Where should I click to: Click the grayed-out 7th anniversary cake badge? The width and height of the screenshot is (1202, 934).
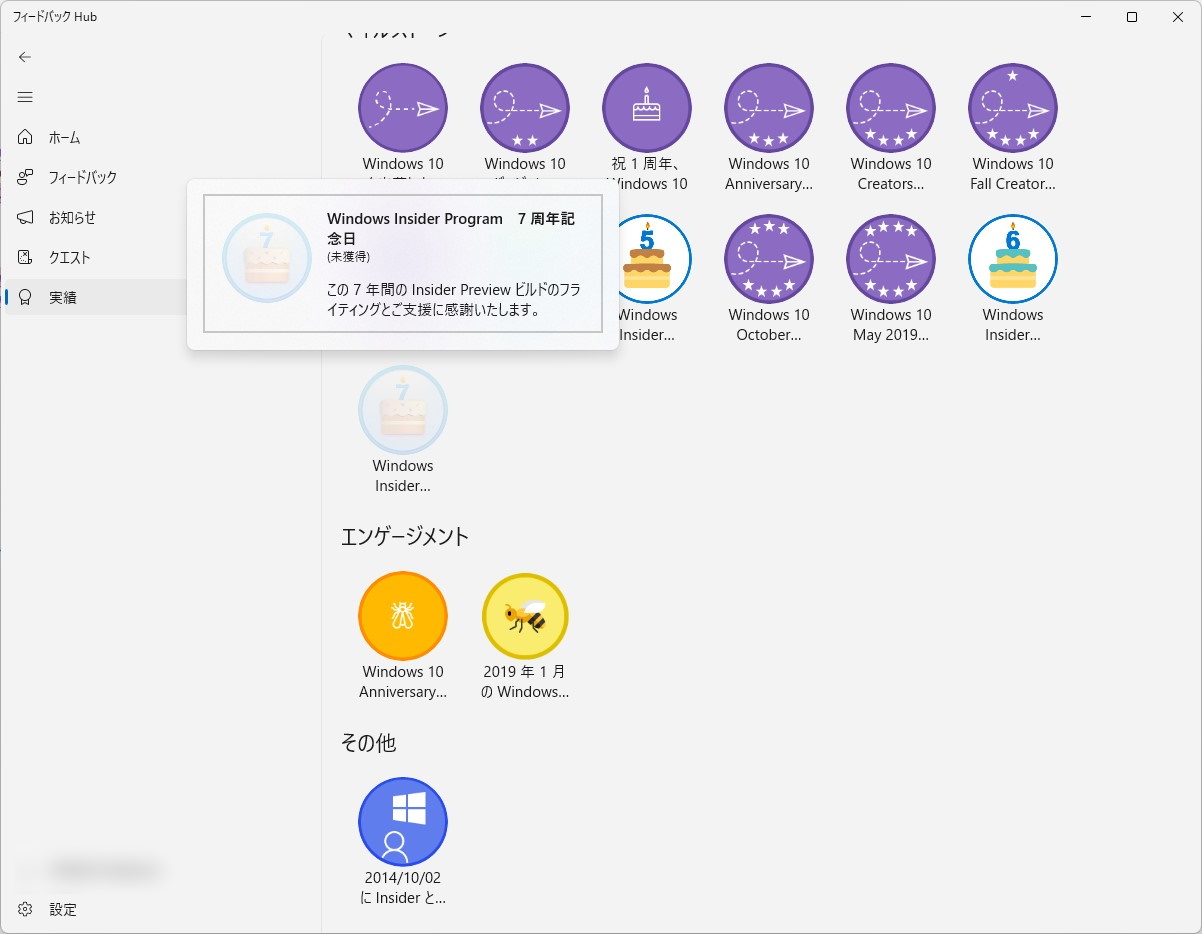[403, 410]
